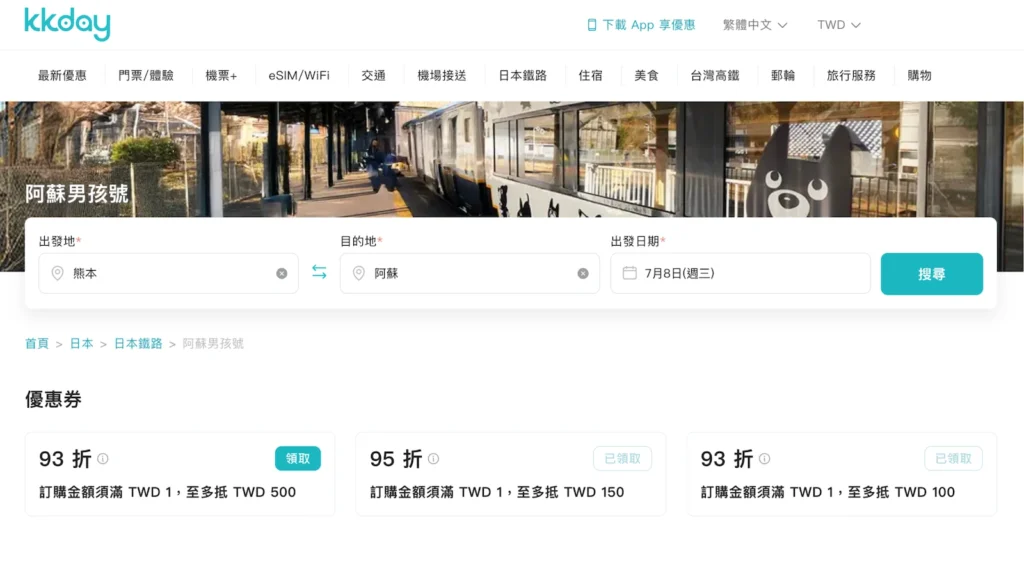The width and height of the screenshot is (1024, 576).
Task: Open the 日本鐵路 navigation menu item
Action: point(522,76)
